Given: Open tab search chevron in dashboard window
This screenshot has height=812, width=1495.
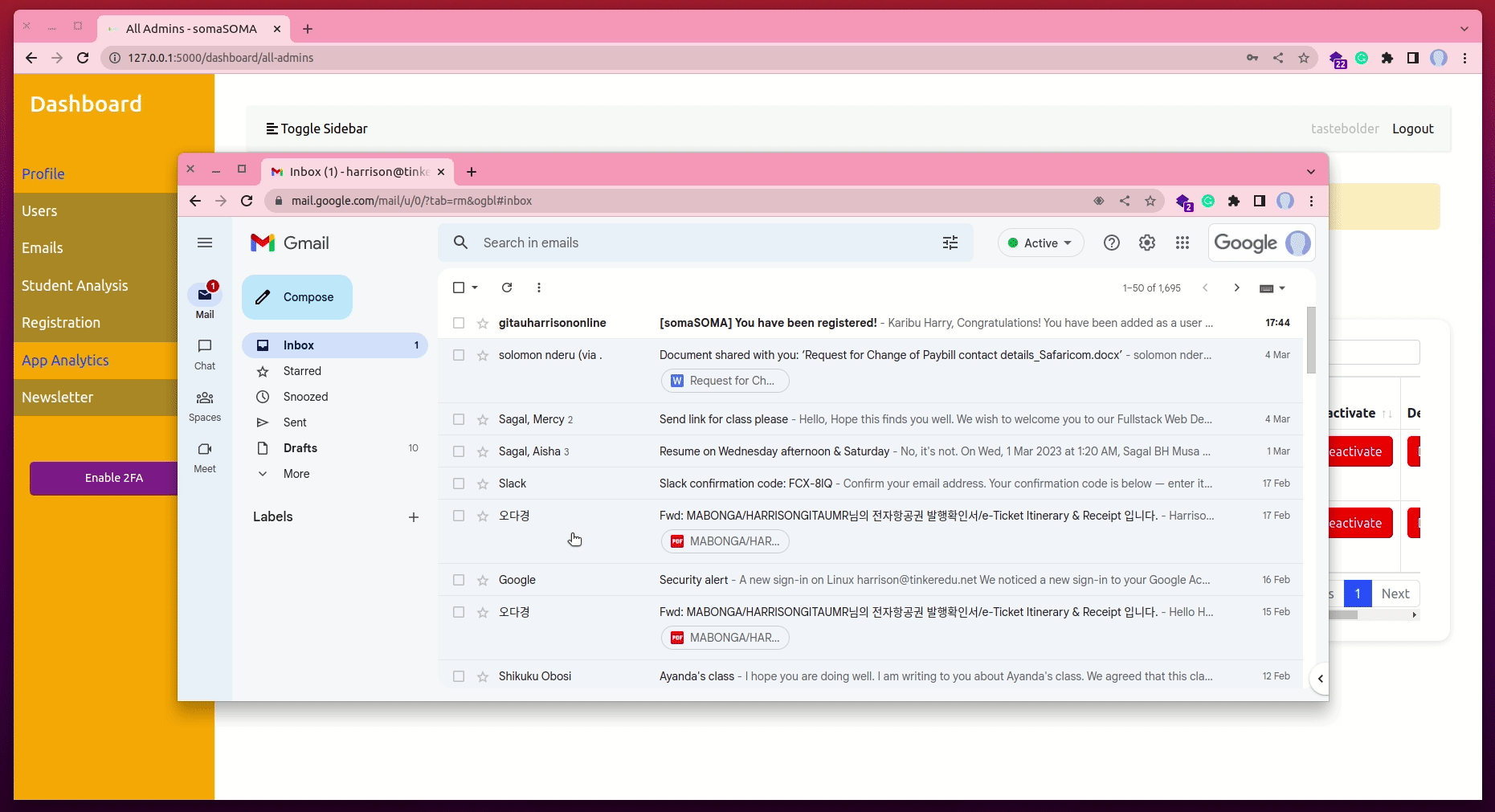Looking at the screenshot, I should (x=1464, y=29).
